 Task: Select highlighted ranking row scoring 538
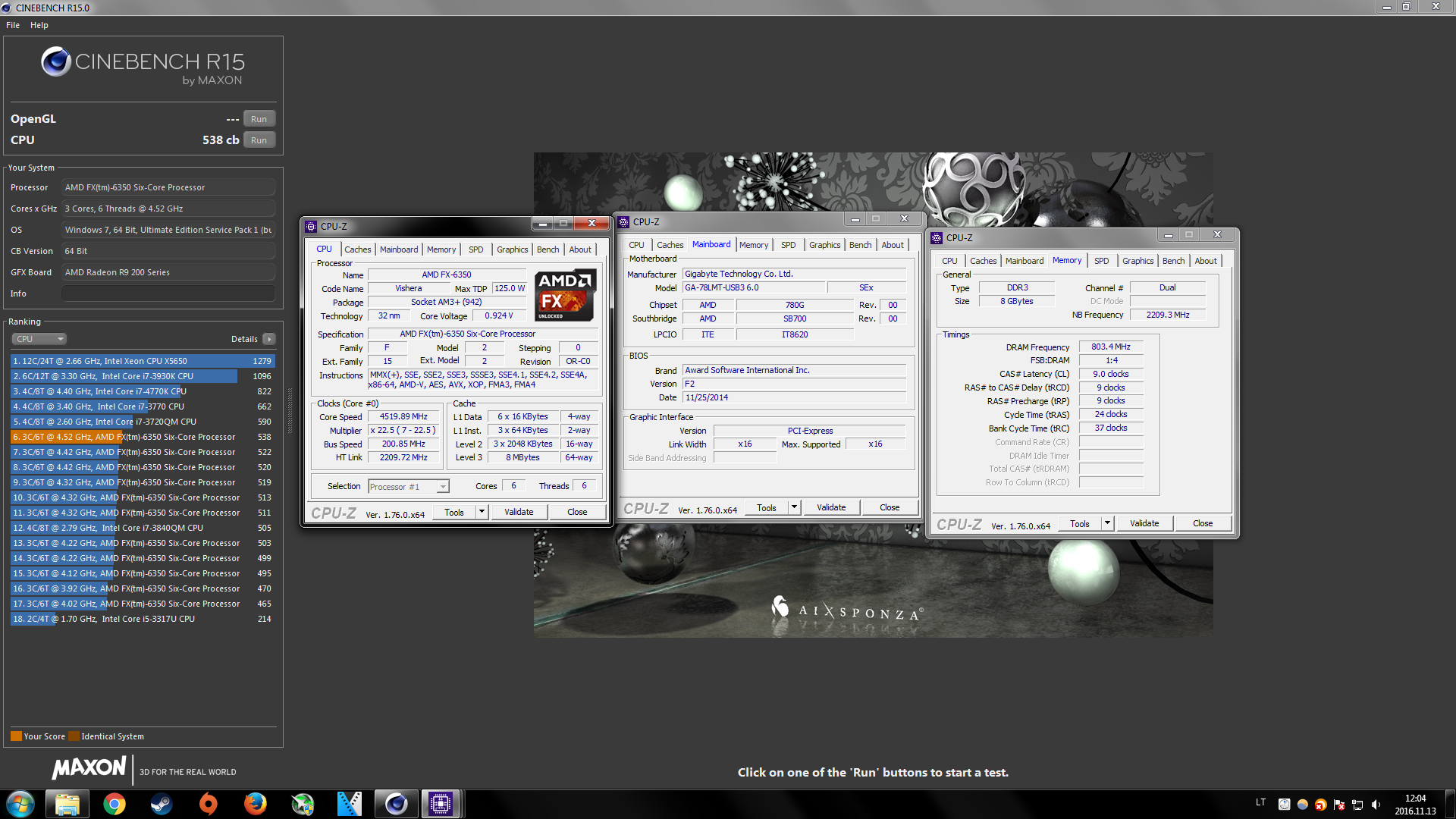pos(143,437)
